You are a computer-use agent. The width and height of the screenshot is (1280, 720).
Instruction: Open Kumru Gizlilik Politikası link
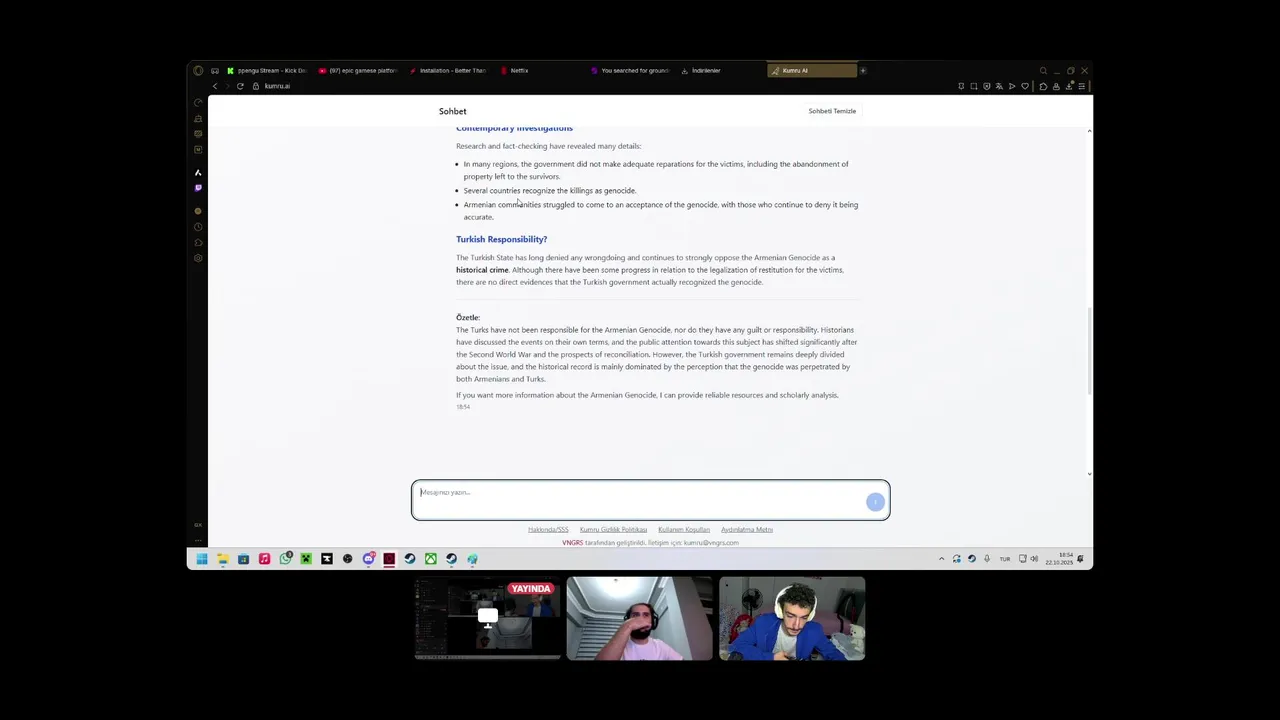pos(613,530)
